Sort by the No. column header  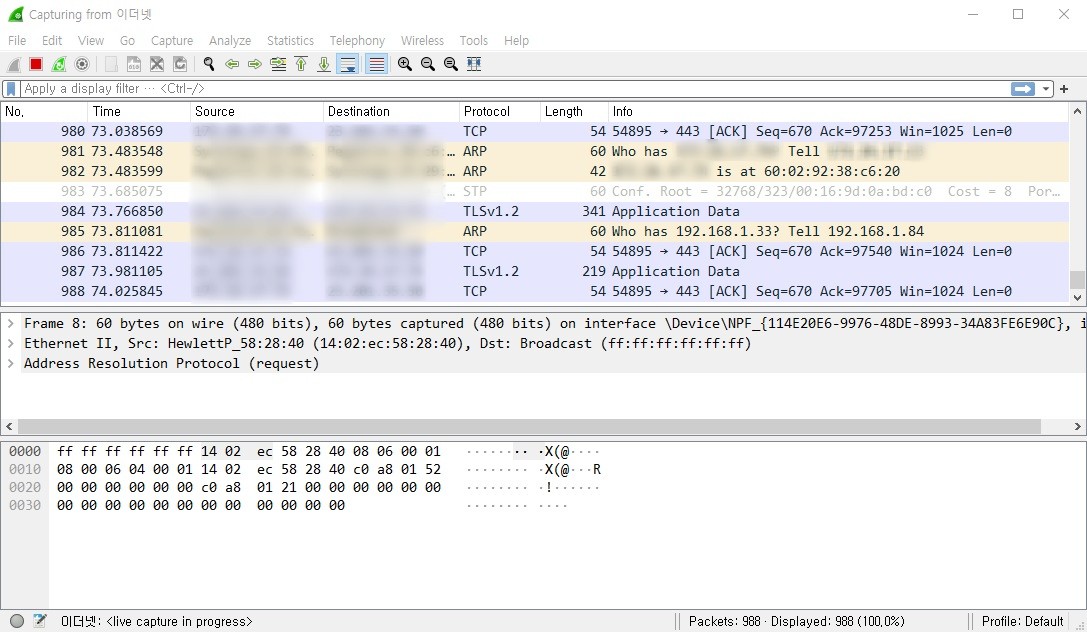(44, 112)
